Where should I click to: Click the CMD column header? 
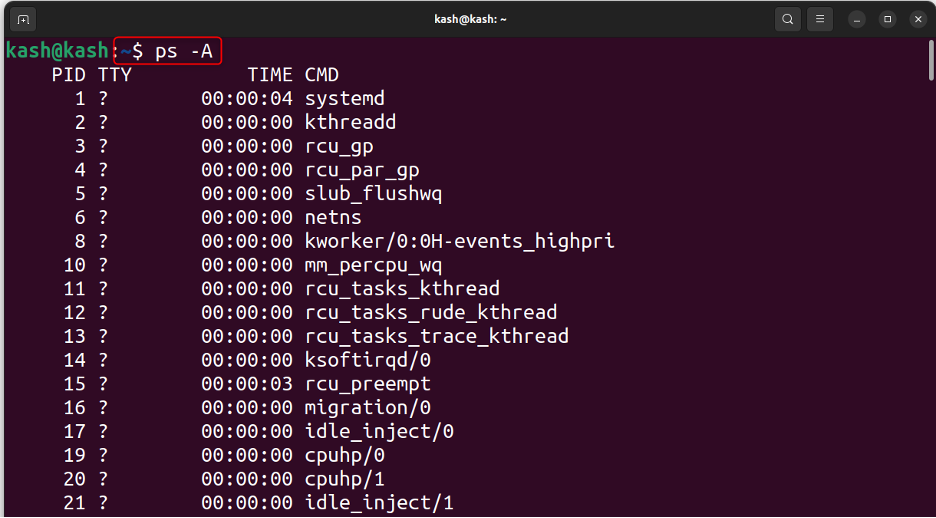pos(322,75)
